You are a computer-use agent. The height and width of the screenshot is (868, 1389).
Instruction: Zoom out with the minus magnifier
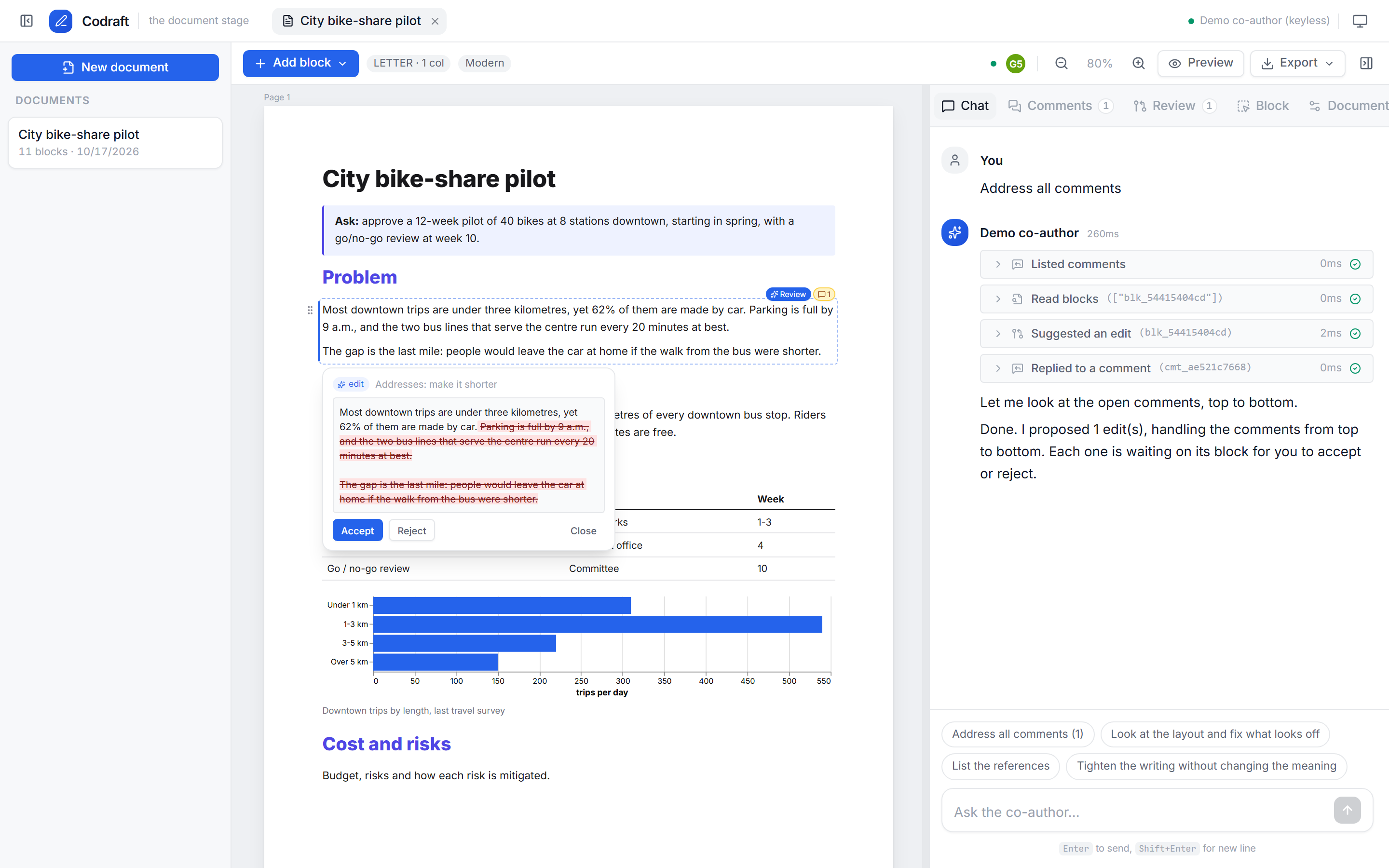tap(1061, 63)
